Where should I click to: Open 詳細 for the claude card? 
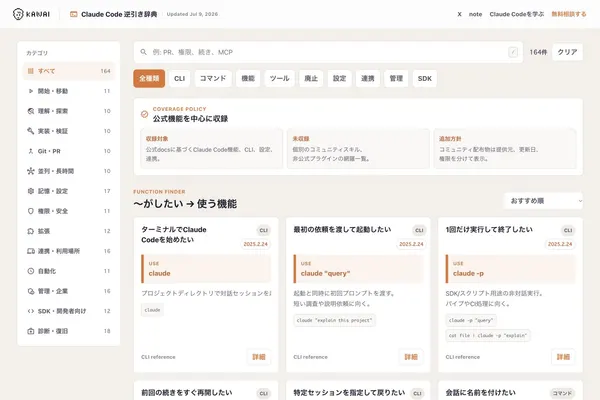point(259,357)
